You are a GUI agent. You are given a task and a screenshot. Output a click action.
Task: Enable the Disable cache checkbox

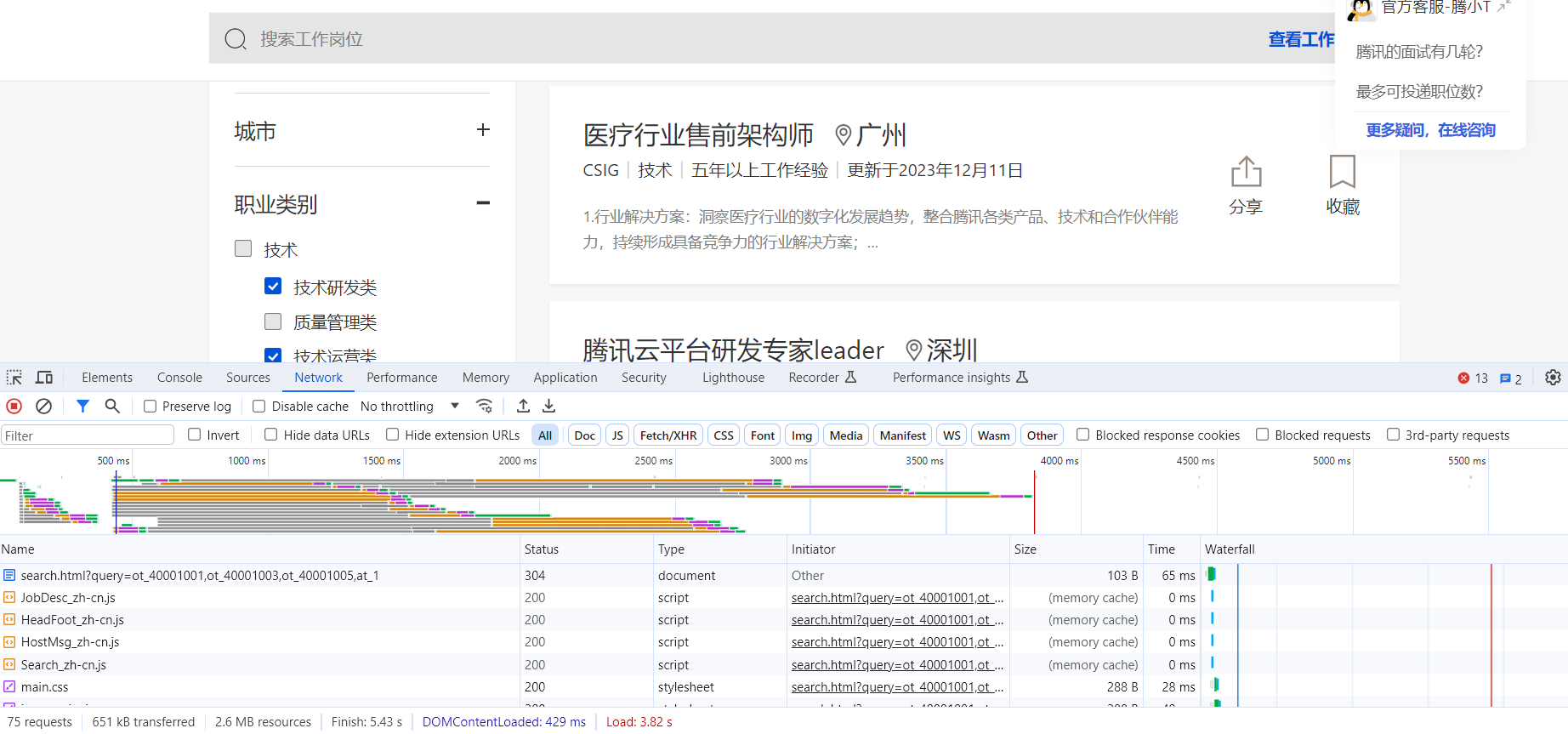(x=259, y=407)
